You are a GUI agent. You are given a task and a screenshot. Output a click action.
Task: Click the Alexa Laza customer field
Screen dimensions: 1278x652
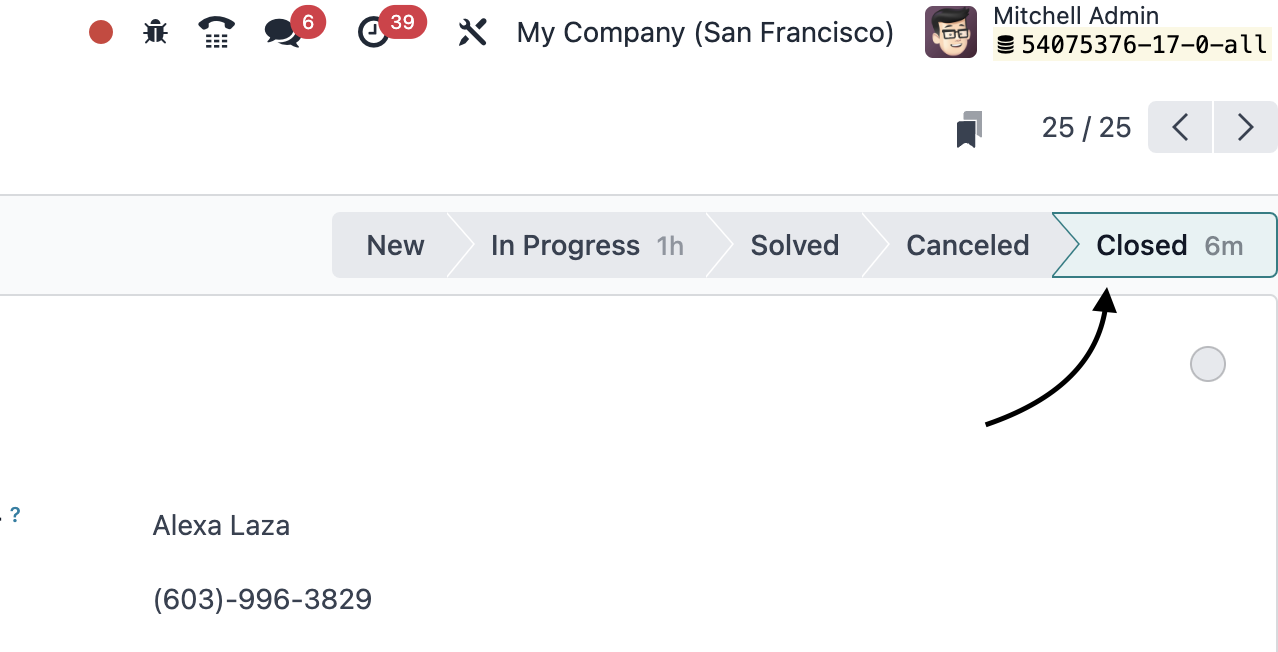tap(221, 525)
